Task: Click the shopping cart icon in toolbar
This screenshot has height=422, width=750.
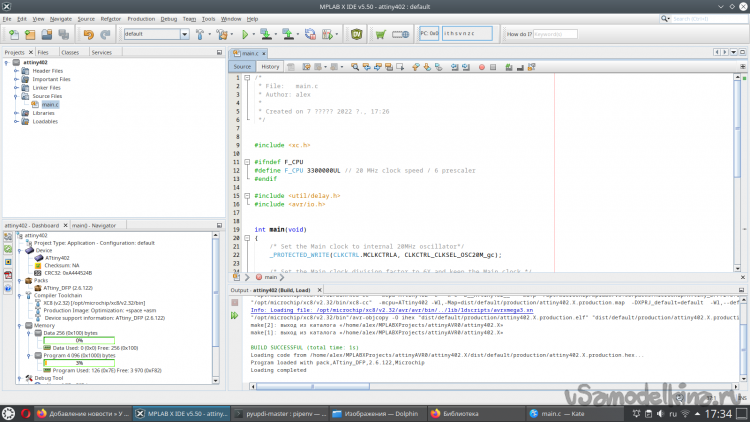Action: click(381, 34)
